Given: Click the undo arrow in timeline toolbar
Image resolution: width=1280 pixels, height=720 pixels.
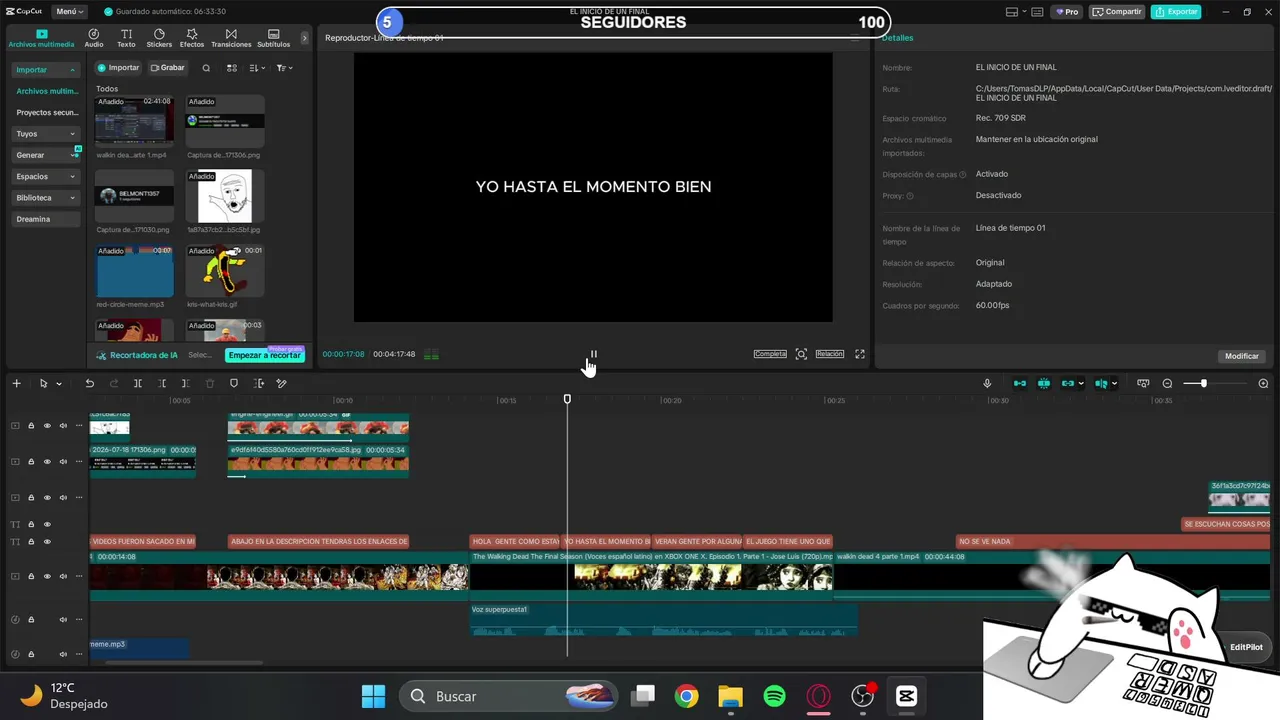Looking at the screenshot, I should point(90,383).
